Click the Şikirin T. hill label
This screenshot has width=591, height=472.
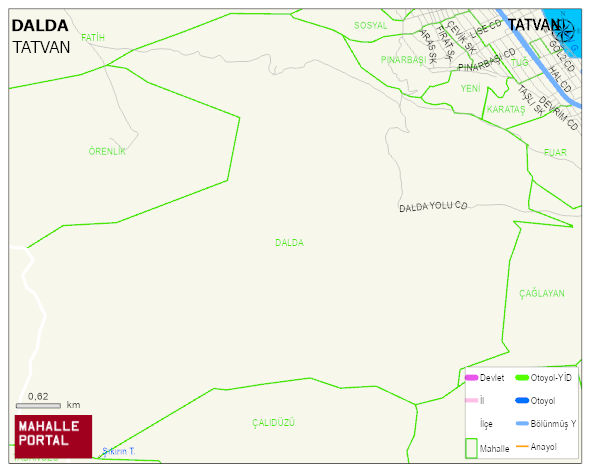119,451
